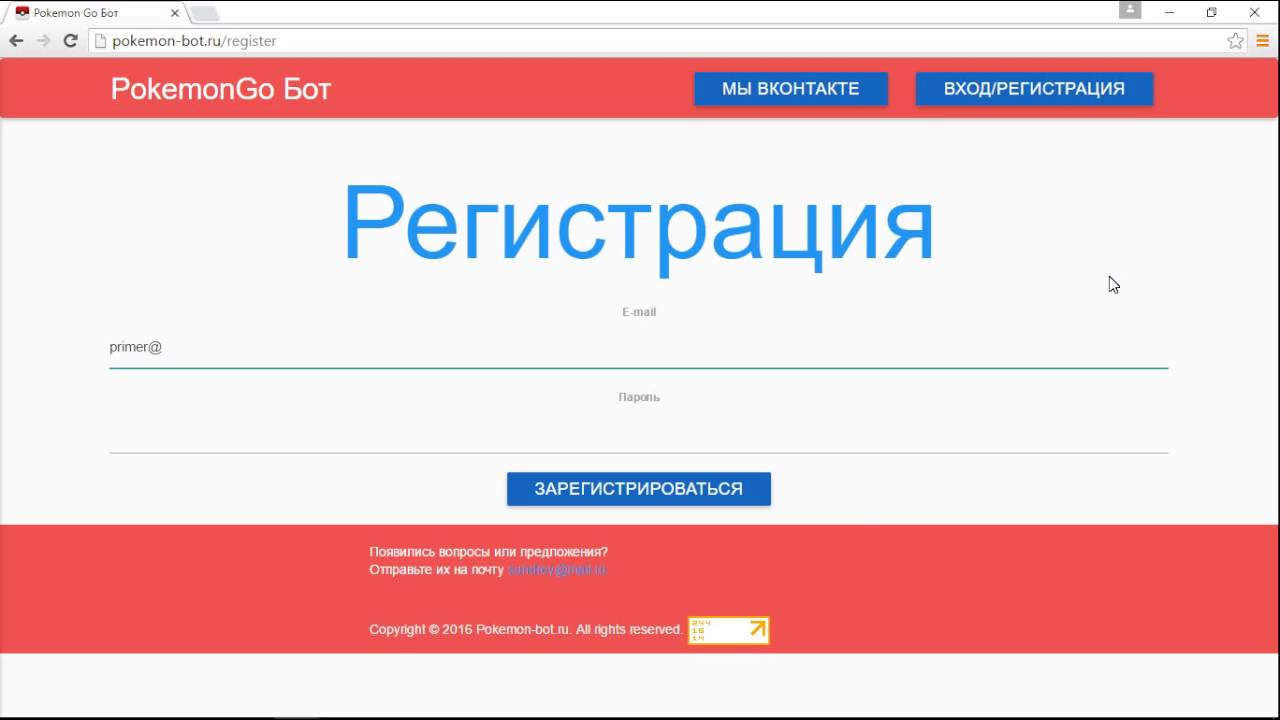The image size is (1280, 720).
Task: Click the page icon in the address bar
Action: coord(99,41)
